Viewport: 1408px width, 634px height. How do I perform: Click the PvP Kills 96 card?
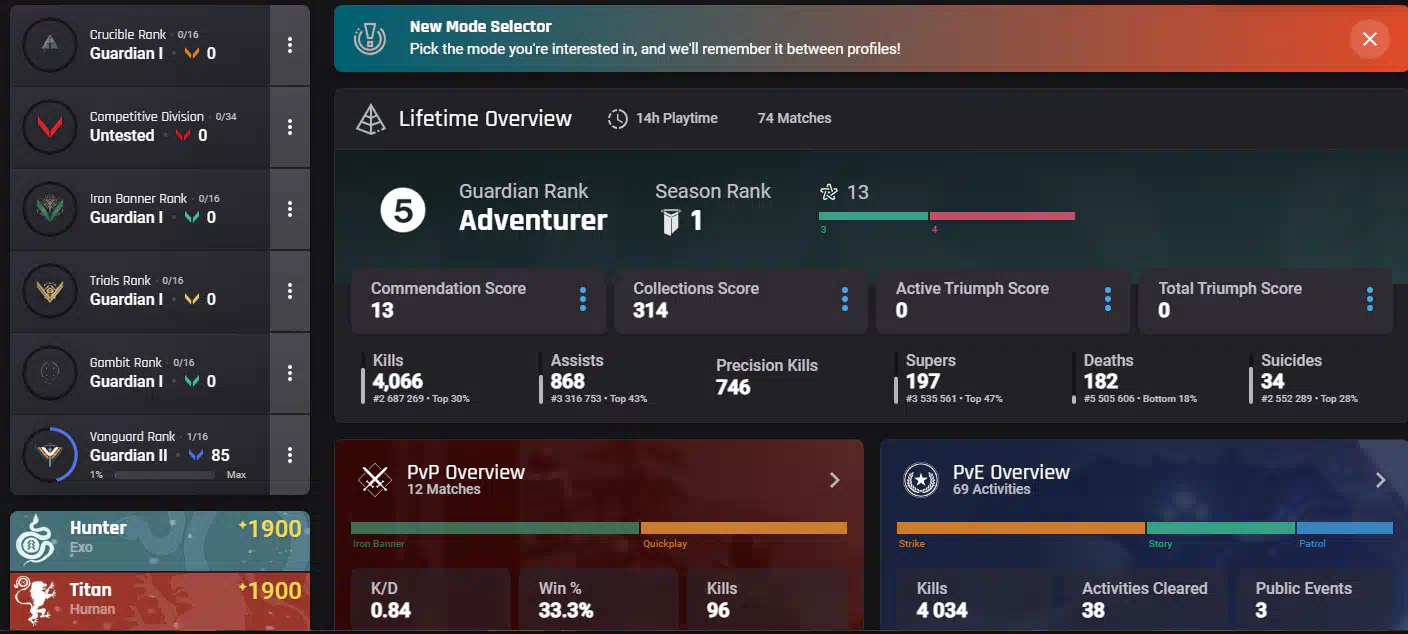(x=766, y=600)
